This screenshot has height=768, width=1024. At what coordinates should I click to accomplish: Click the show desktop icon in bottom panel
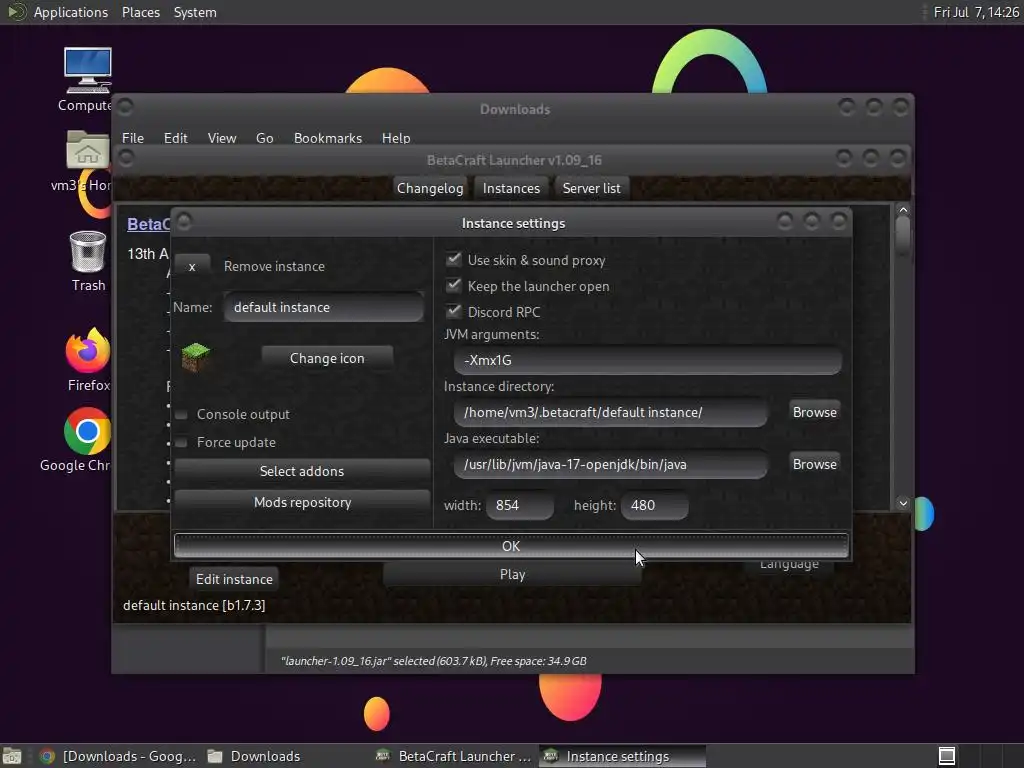12,756
